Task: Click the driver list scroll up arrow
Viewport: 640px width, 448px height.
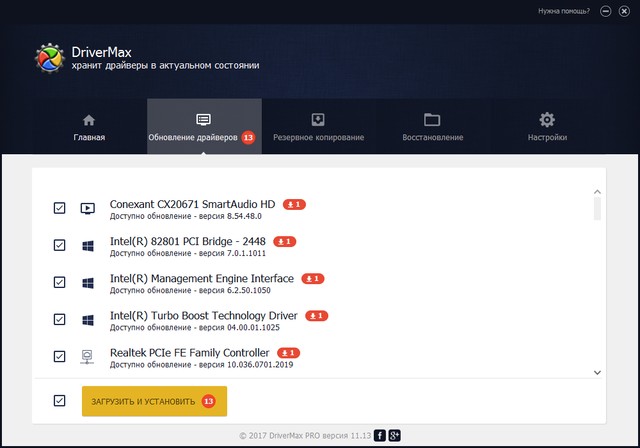Action: pos(597,192)
